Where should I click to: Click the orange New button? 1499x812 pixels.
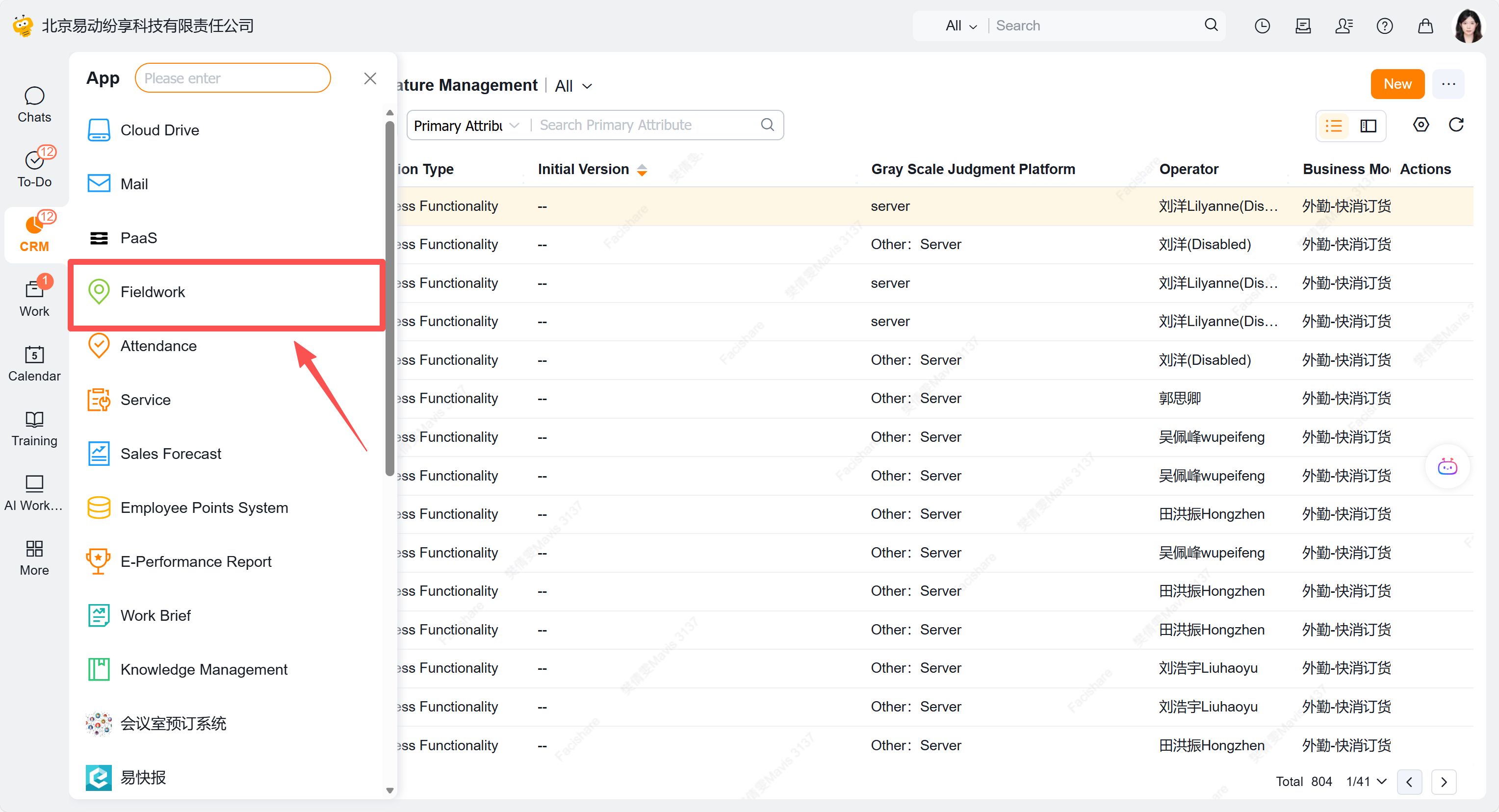1396,84
